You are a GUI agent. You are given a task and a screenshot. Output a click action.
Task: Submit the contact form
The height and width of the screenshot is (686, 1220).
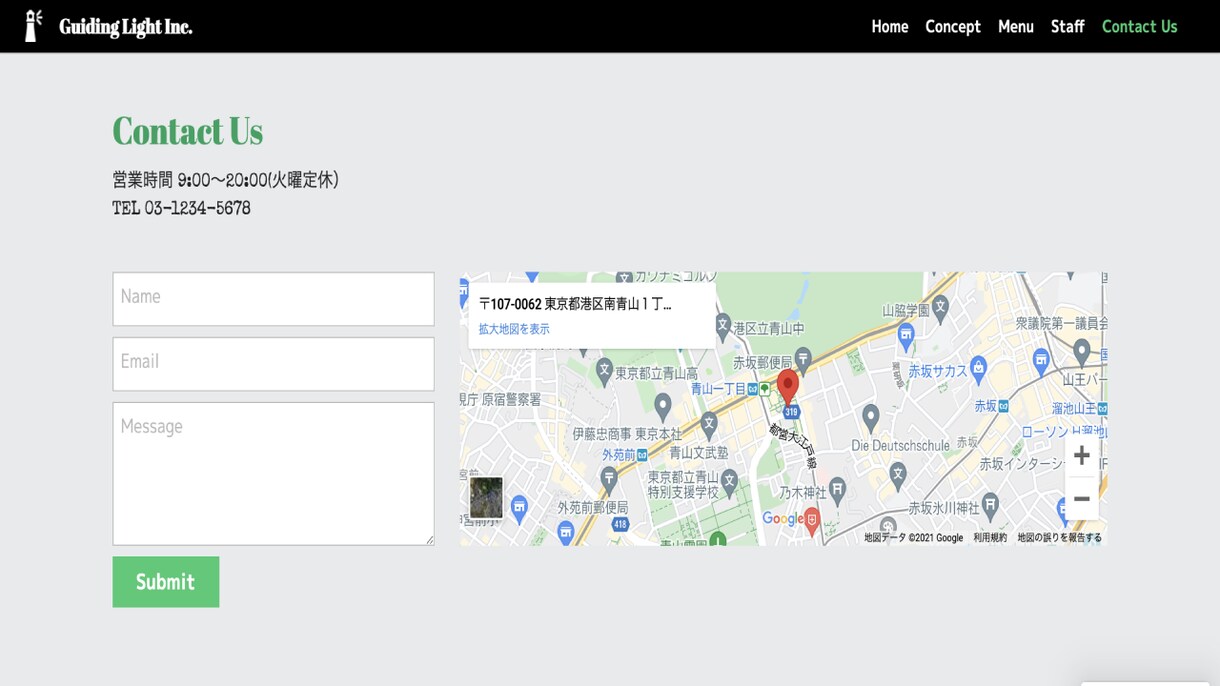[166, 582]
